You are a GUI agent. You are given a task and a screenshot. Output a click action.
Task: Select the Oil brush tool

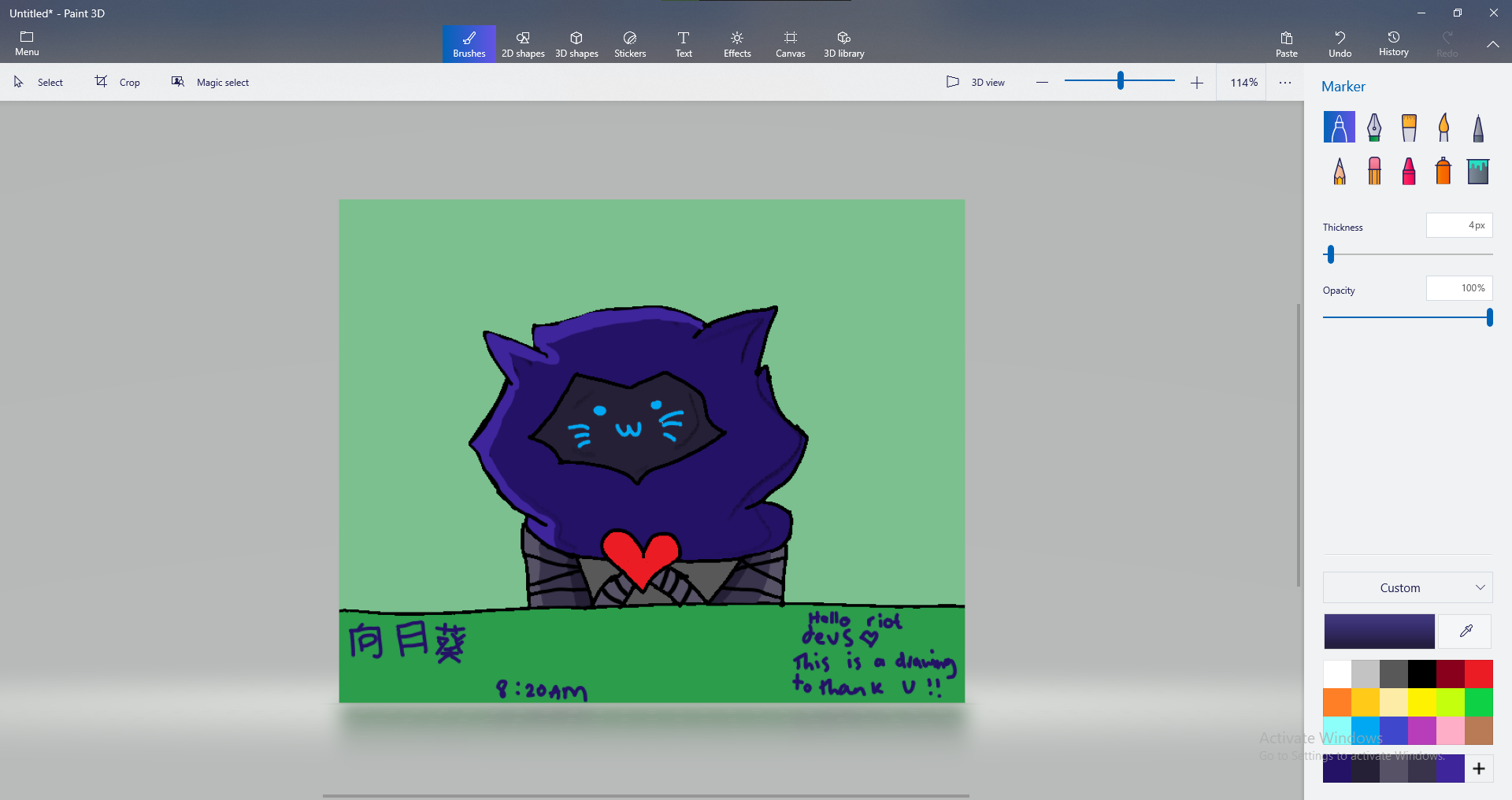1409,127
